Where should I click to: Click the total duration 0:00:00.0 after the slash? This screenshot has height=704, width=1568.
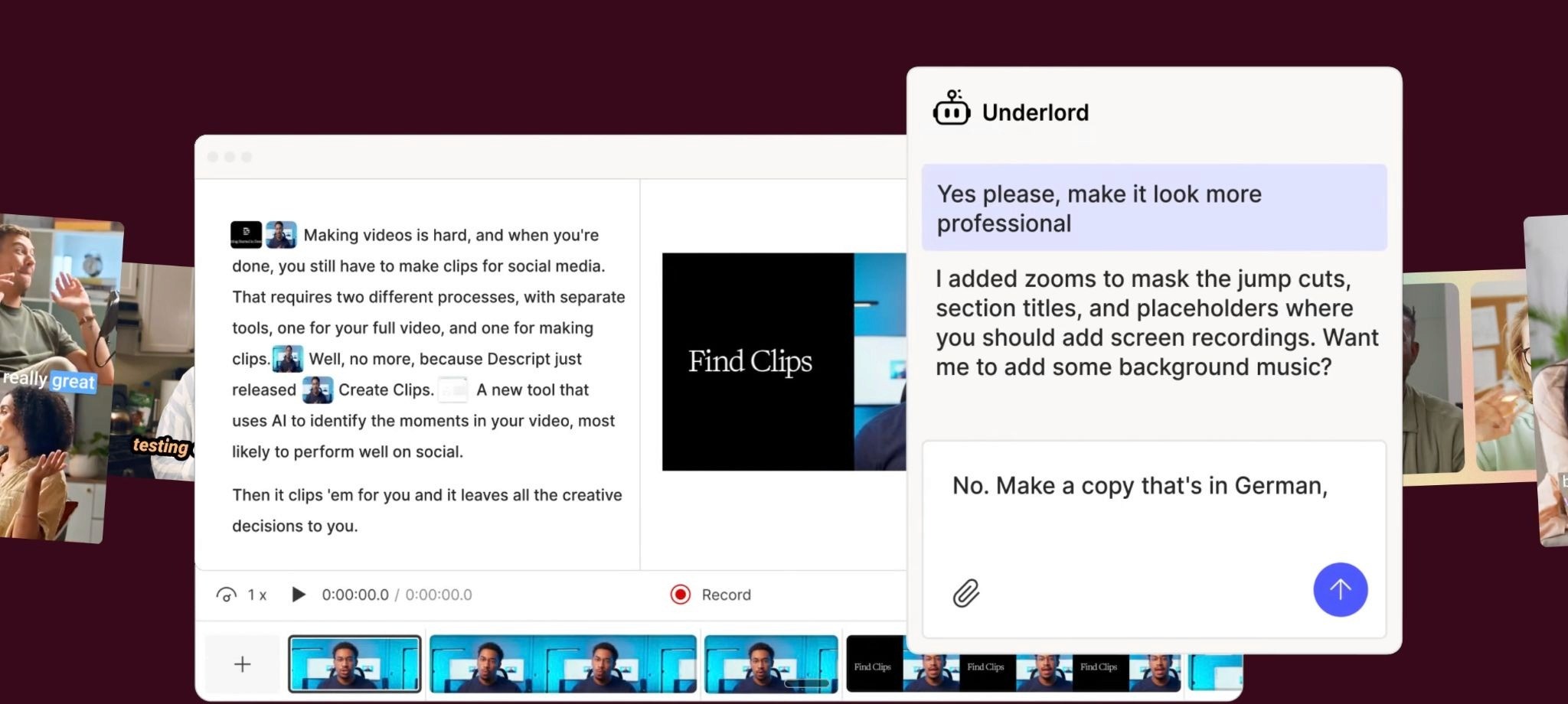[439, 595]
